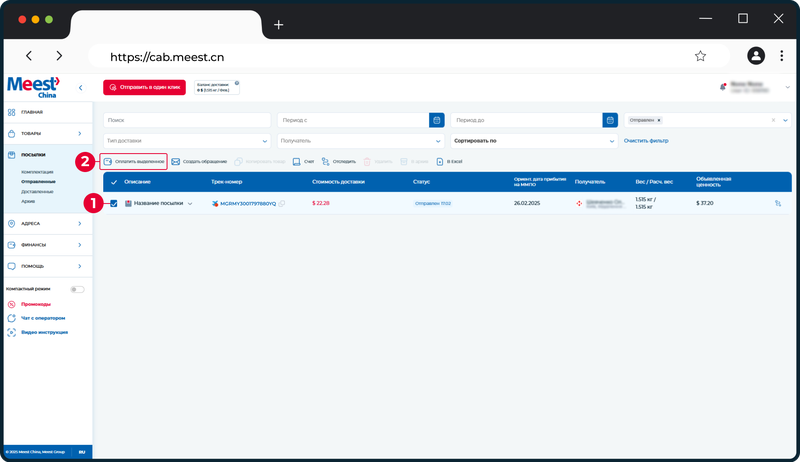Image resolution: width=800 pixels, height=462 pixels.
Task: Open the Period to calendar picker
Action: [x=610, y=120]
